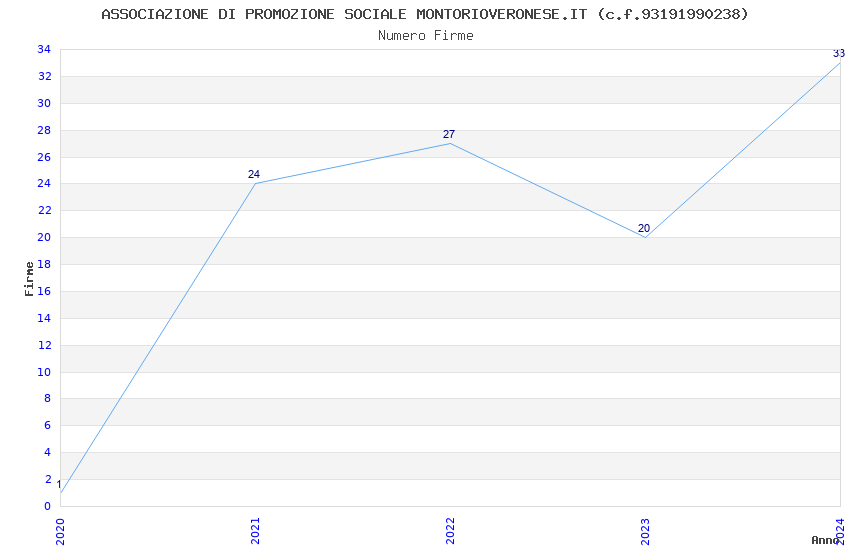The height and width of the screenshot is (550, 850).
Task: Click the 'Numero Firme' subtitle
Action: click(x=426, y=36)
